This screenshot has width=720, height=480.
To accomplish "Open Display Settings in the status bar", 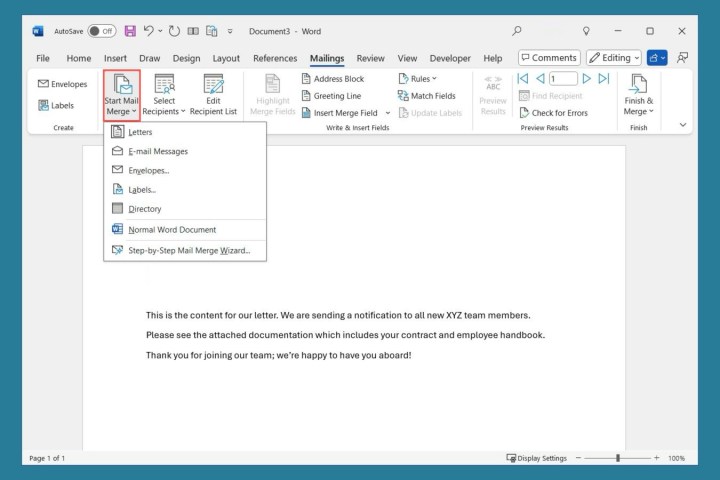I will pyautogui.click(x=537, y=458).
